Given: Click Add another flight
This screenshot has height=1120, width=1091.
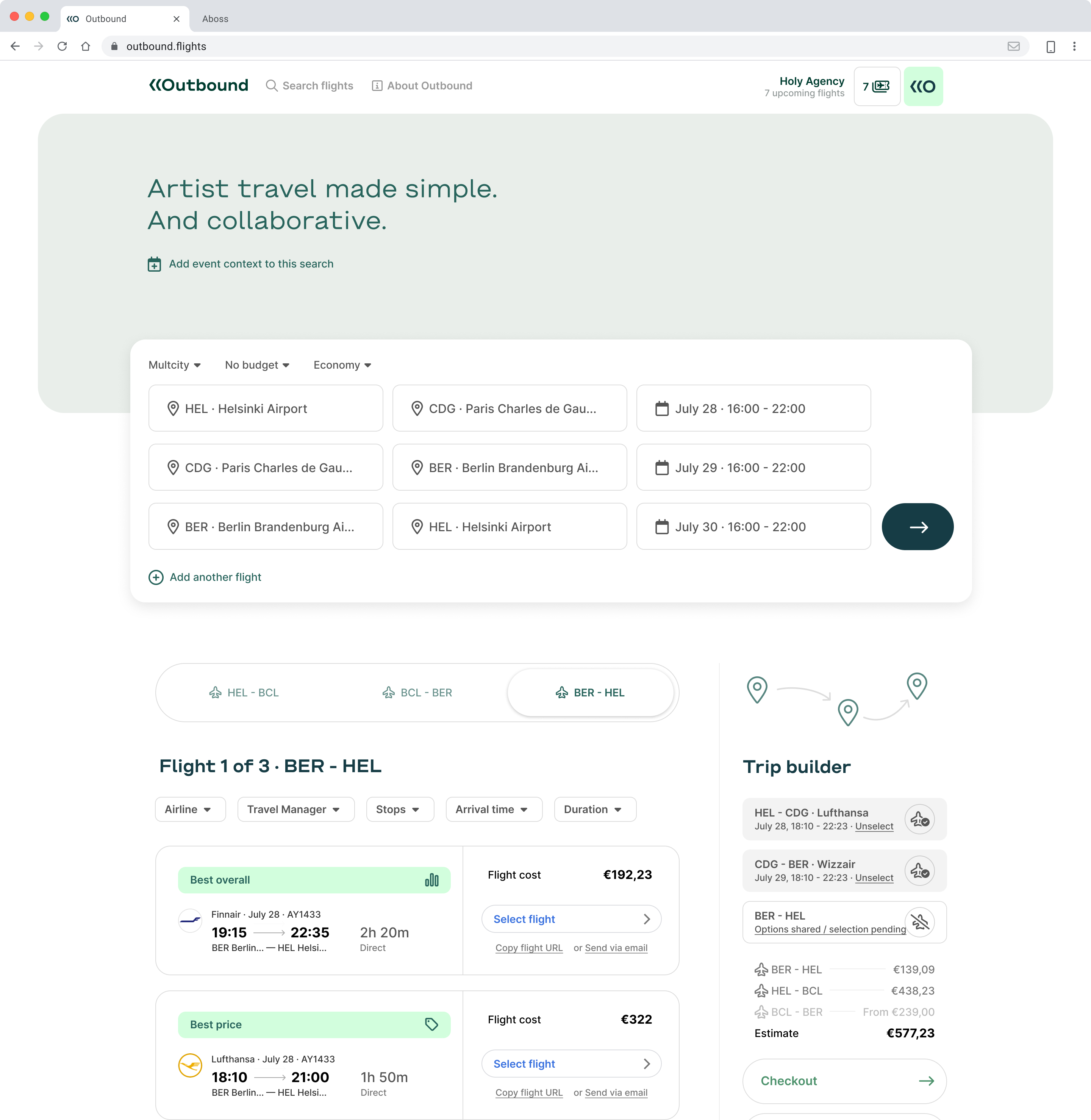Looking at the screenshot, I should [205, 577].
